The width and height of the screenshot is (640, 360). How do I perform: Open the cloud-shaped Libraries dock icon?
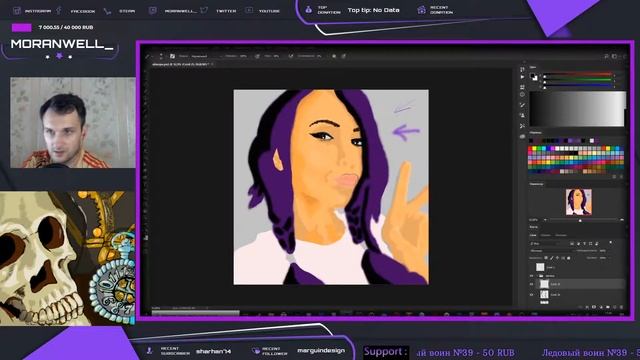(522, 136)
